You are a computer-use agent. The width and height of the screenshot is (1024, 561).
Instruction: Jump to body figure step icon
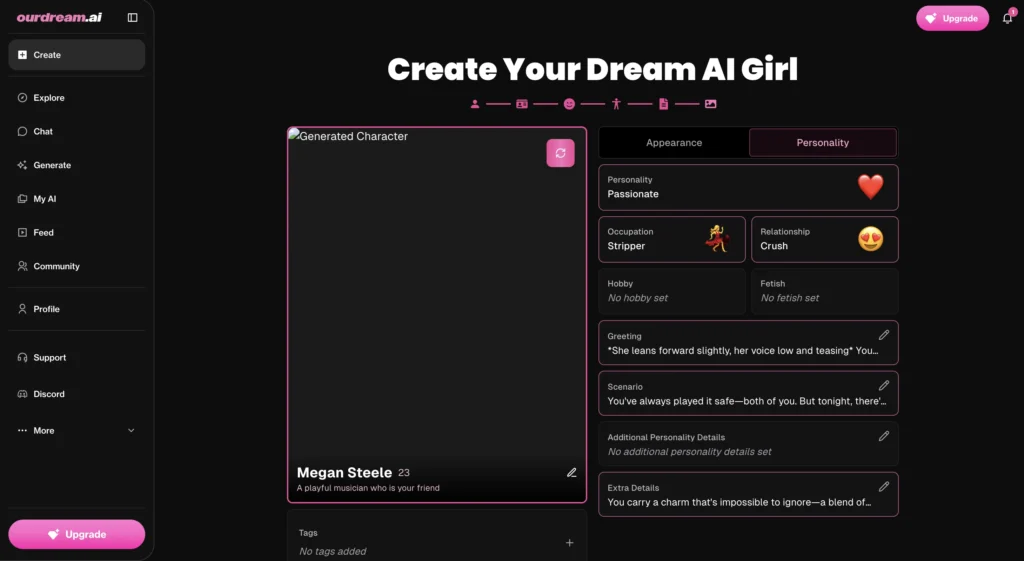616,104
